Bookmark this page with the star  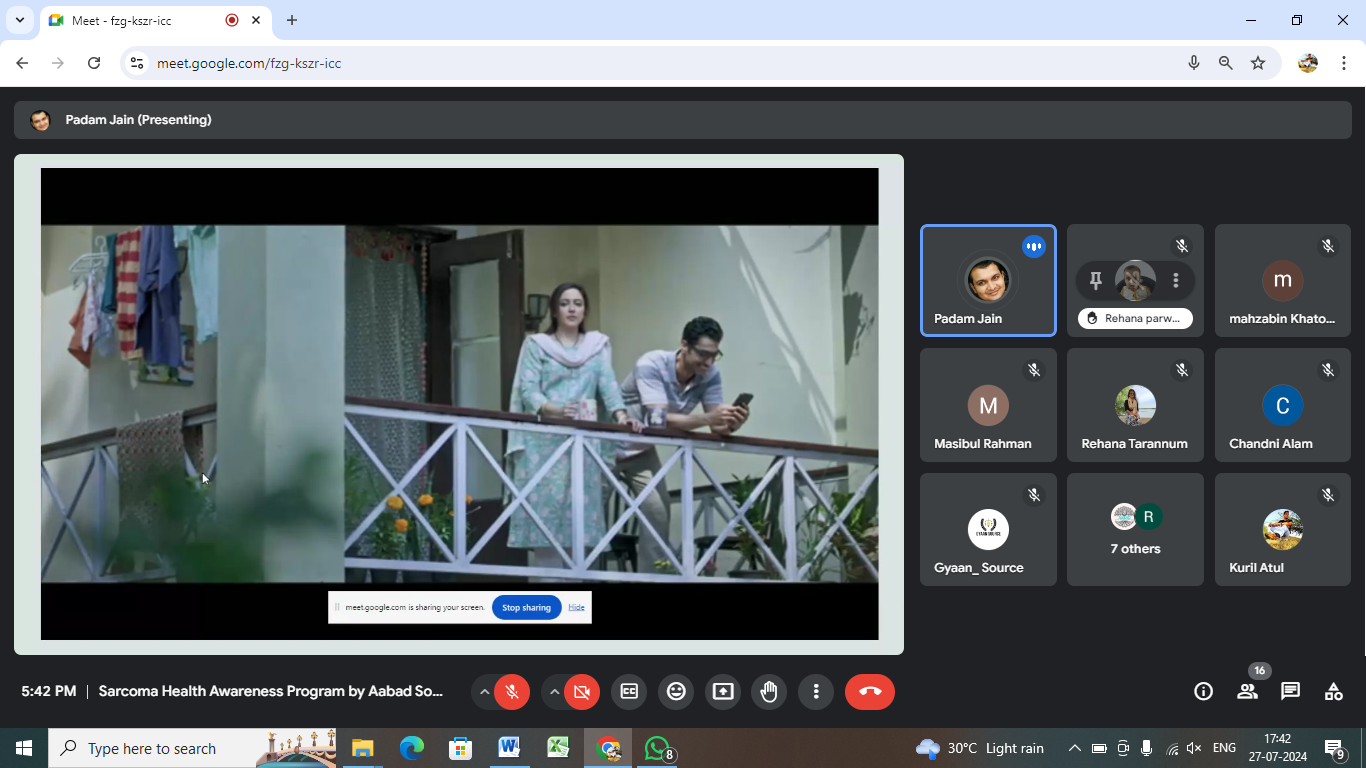point(1258,63)
